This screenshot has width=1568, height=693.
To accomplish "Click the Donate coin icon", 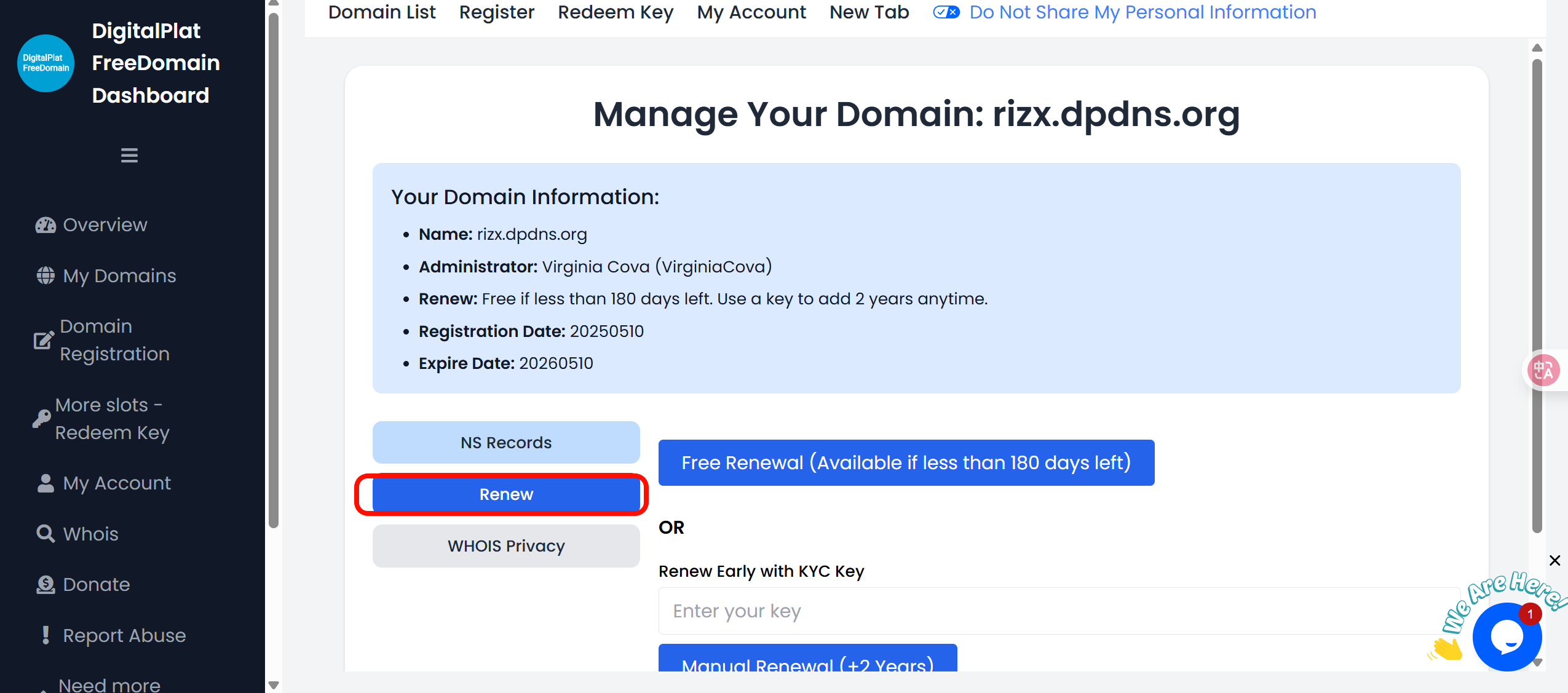I will 46,585.
